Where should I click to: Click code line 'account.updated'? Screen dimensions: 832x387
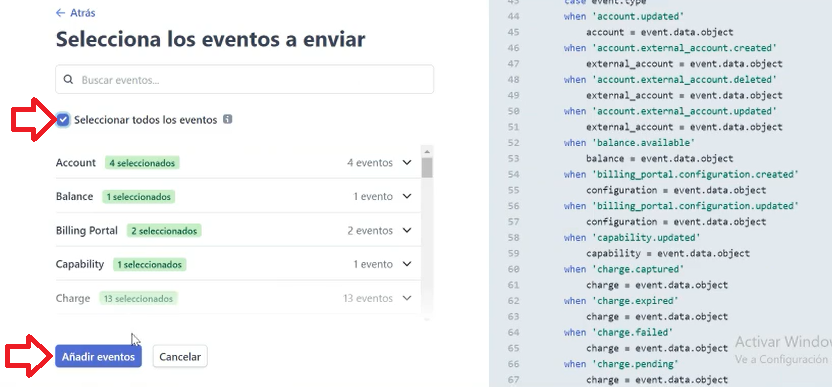(x=624, y=16)
